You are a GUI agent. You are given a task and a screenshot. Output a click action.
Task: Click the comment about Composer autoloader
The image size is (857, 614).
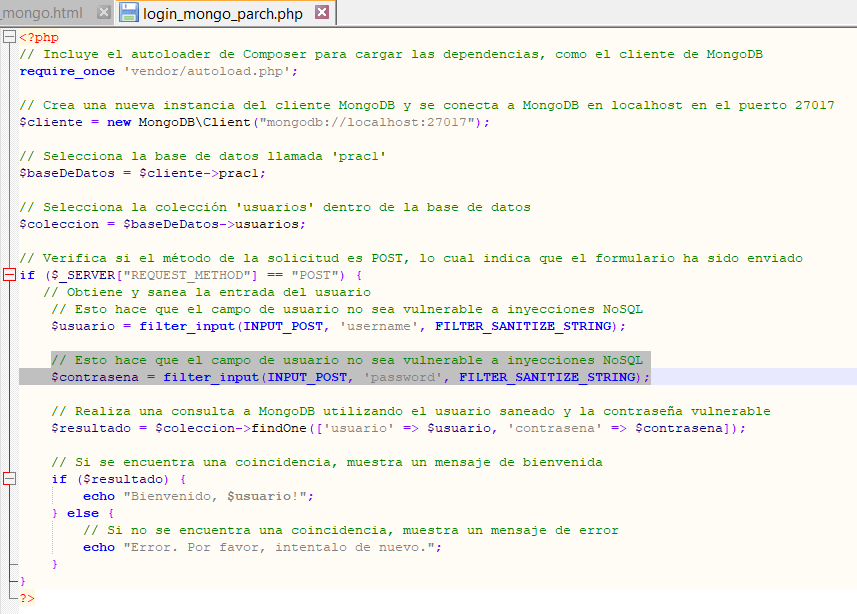(x=391, y=55)
